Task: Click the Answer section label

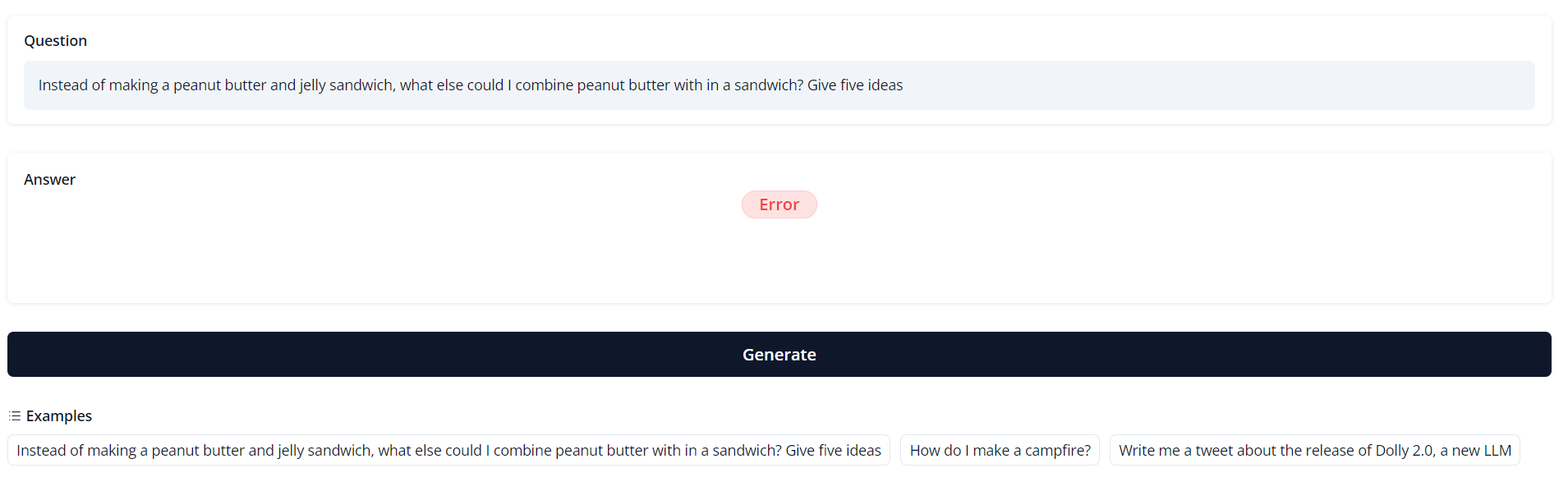Action: tap(49, 180)
